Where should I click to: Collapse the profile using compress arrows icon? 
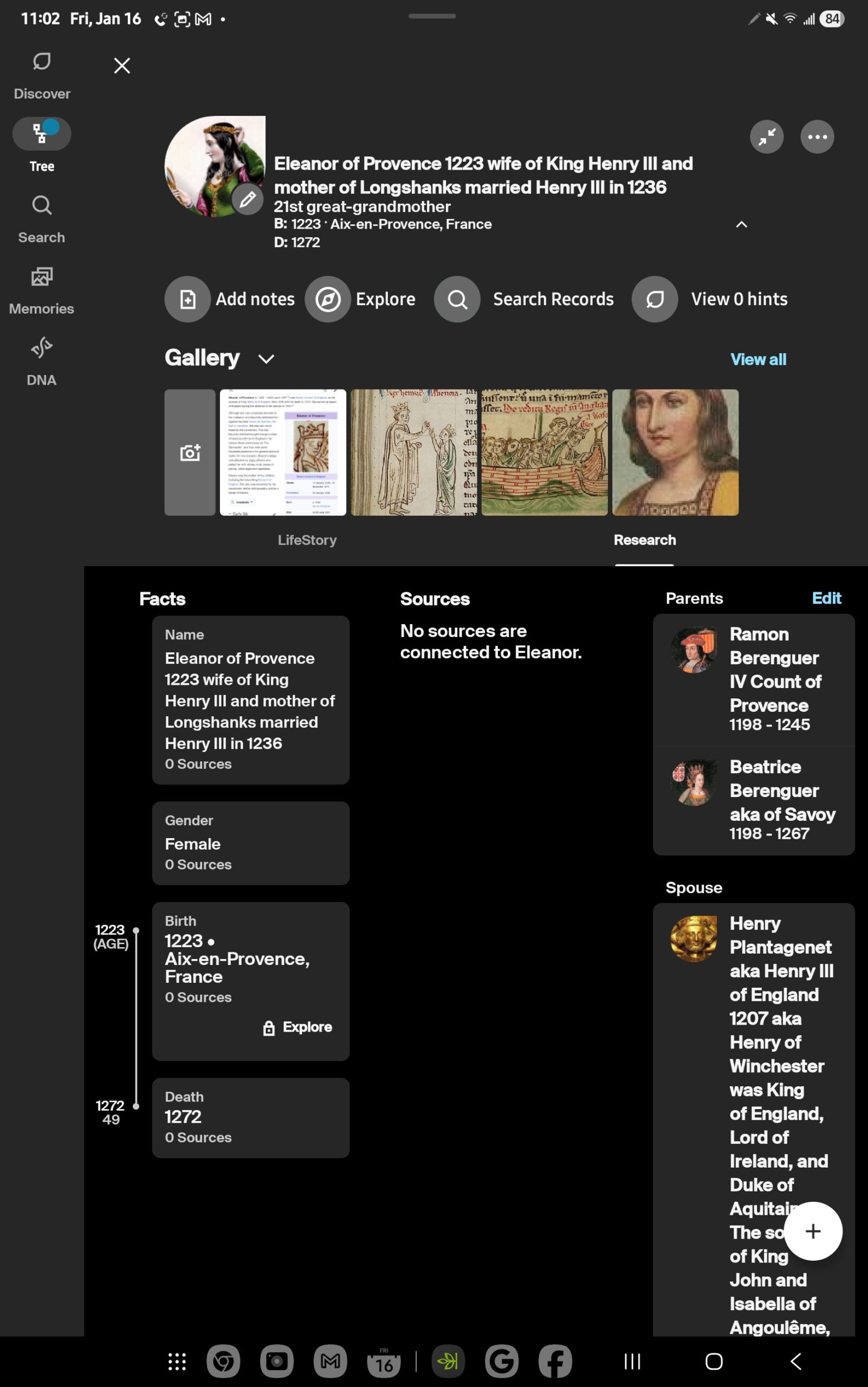766,137
